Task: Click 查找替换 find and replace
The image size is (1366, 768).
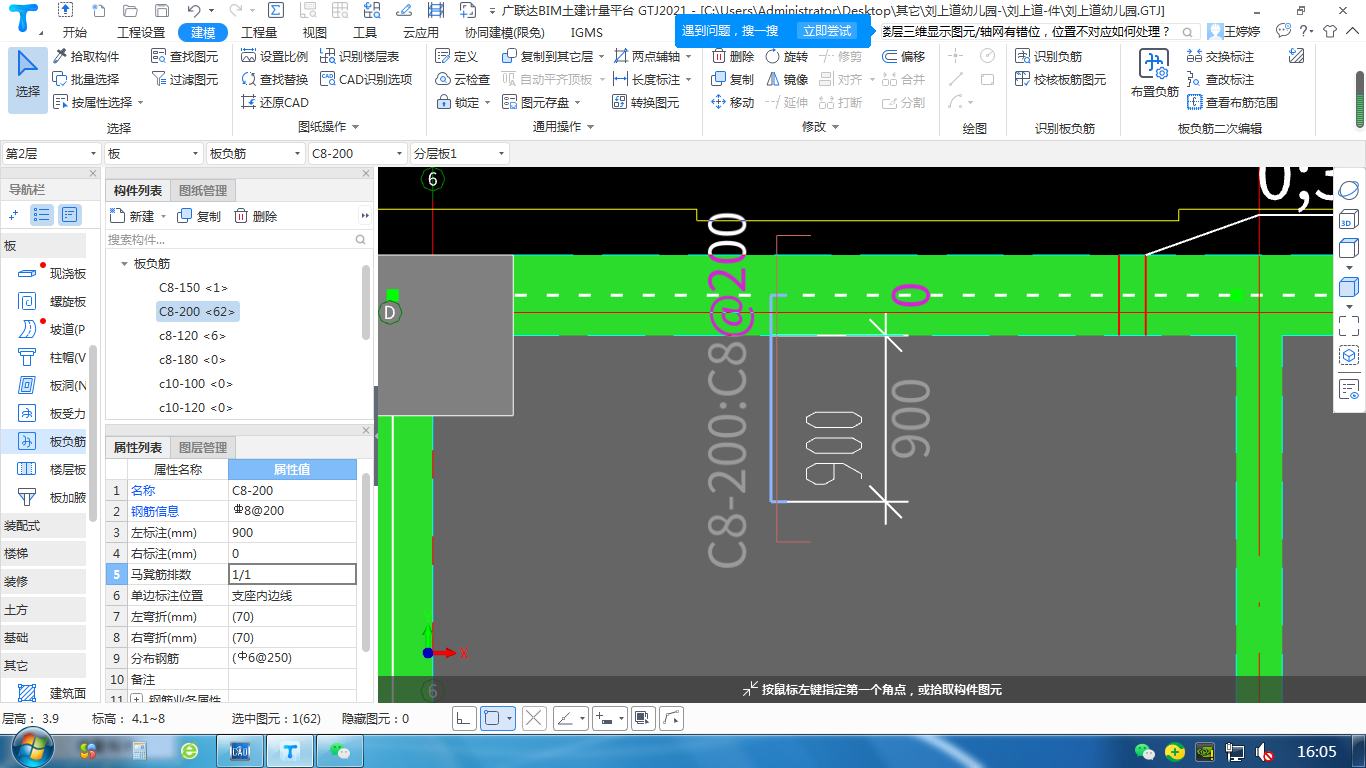Action: click(x=276, y=79)
